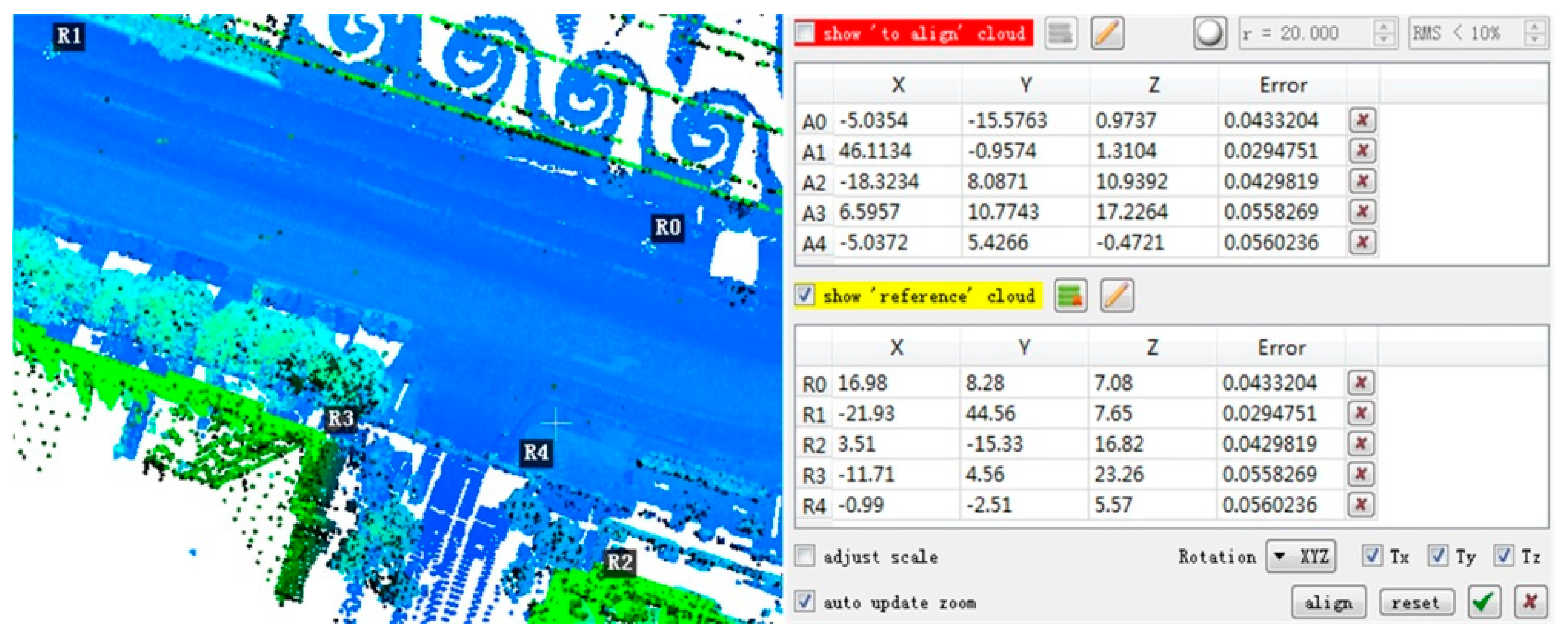Click pencil icon next to 'reference' cloud
This screenshot has width=1568, height=636.
point(1116,296)
